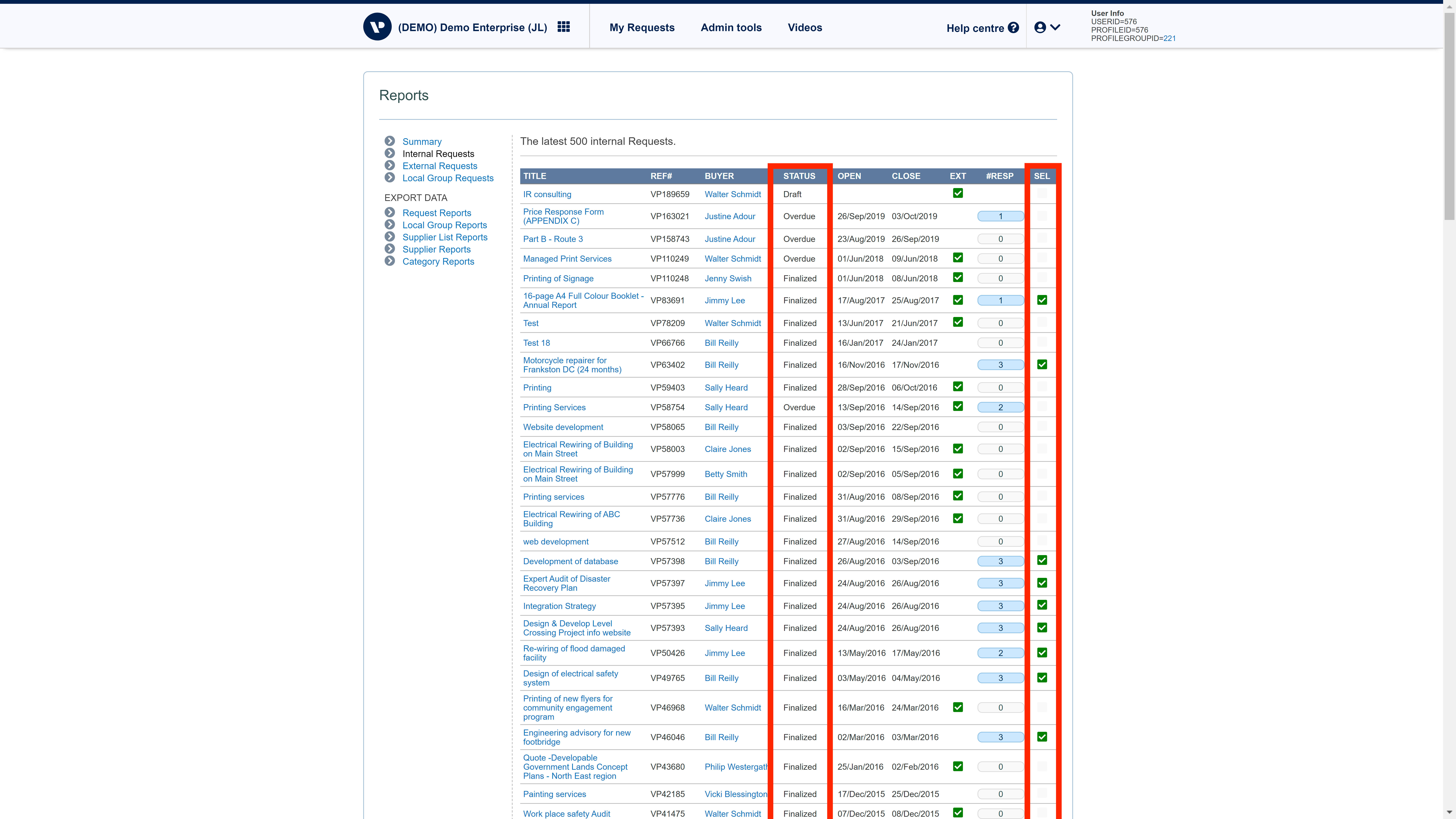Toggle EXT checkbox for Printing of Signage
Image resolution: width=1456 pixels, height=819 pixels.
(958, 278)
